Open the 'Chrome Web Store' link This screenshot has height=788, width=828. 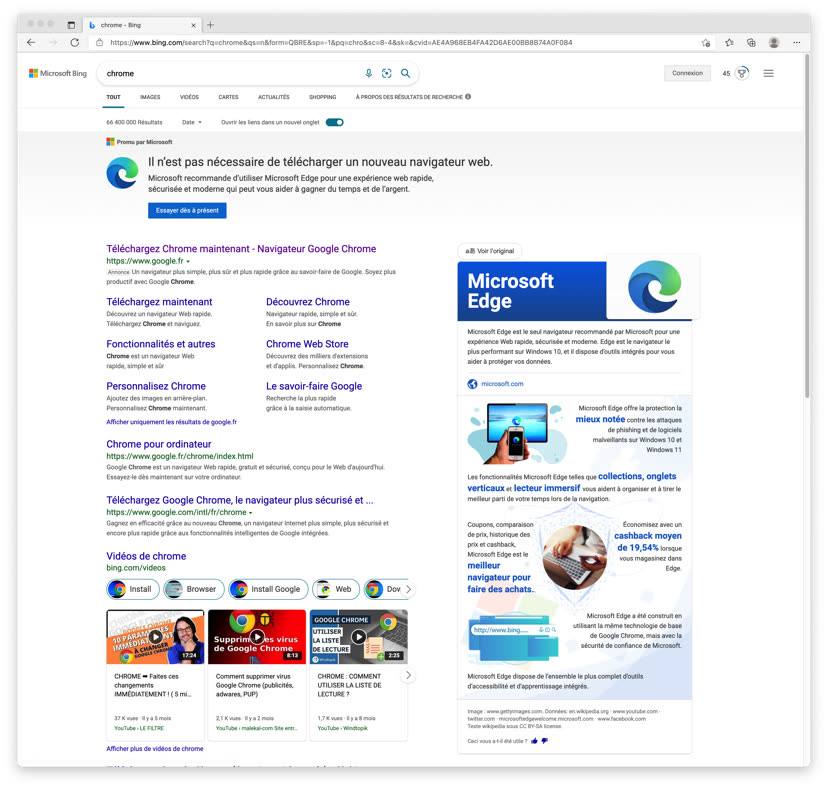tap(307, 344)
